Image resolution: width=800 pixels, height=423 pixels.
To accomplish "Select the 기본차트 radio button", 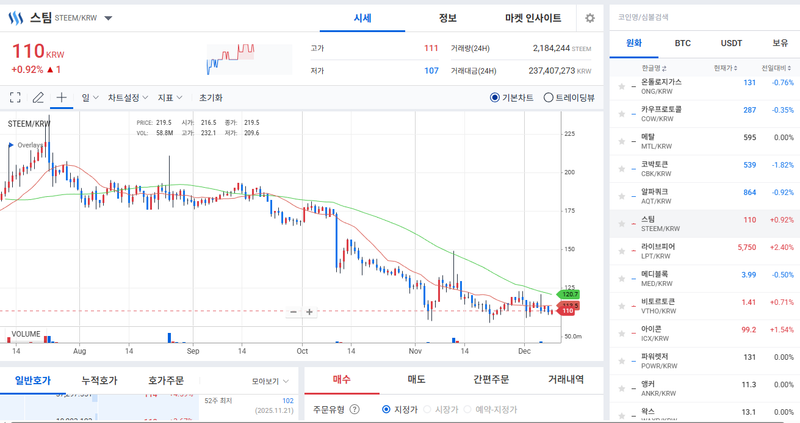I will 495,98.
